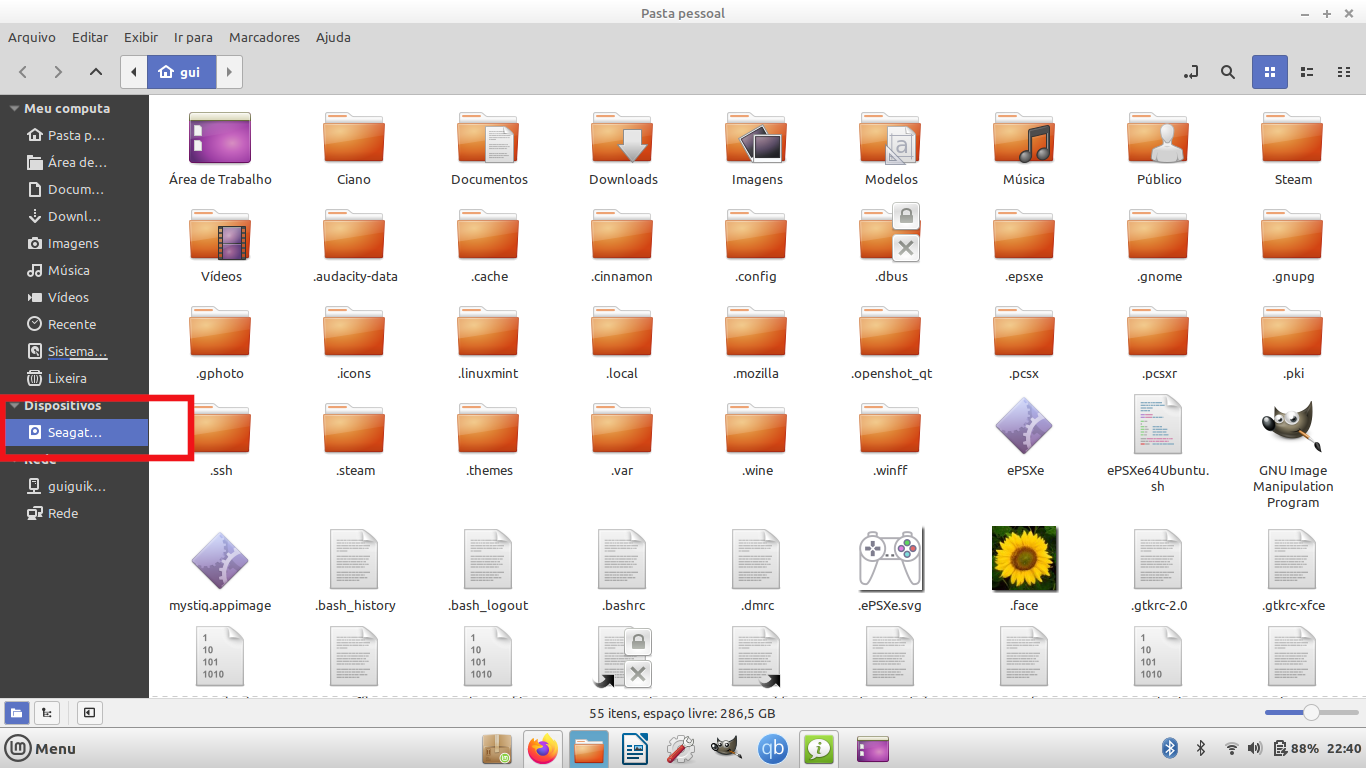Open Pasta pessoal in the sidebar
The height and width of the screenshot is (768, 1366).
click(74, 135)
